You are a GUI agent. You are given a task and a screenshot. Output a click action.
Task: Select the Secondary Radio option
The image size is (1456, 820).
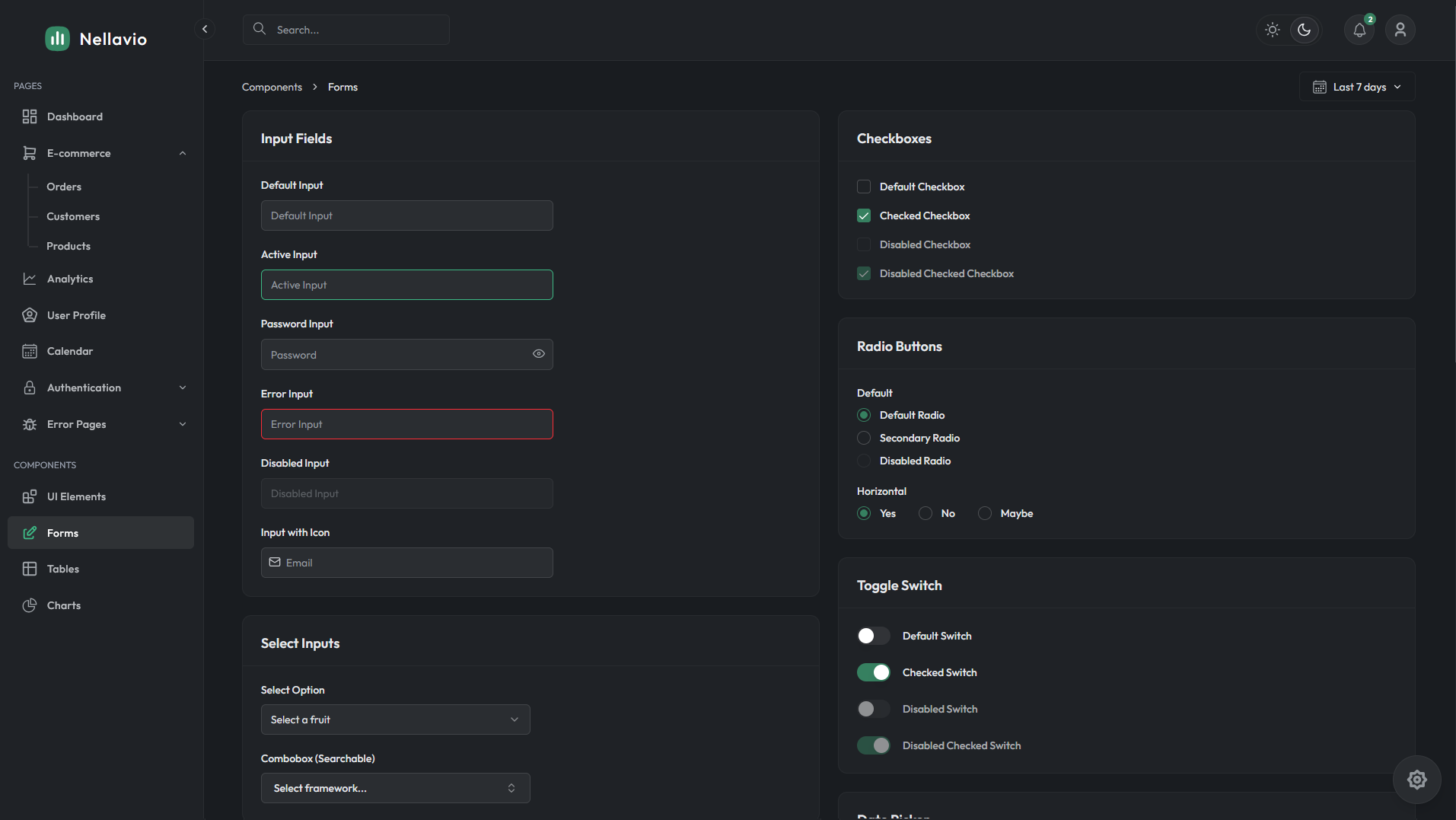(x=864, y=438)
